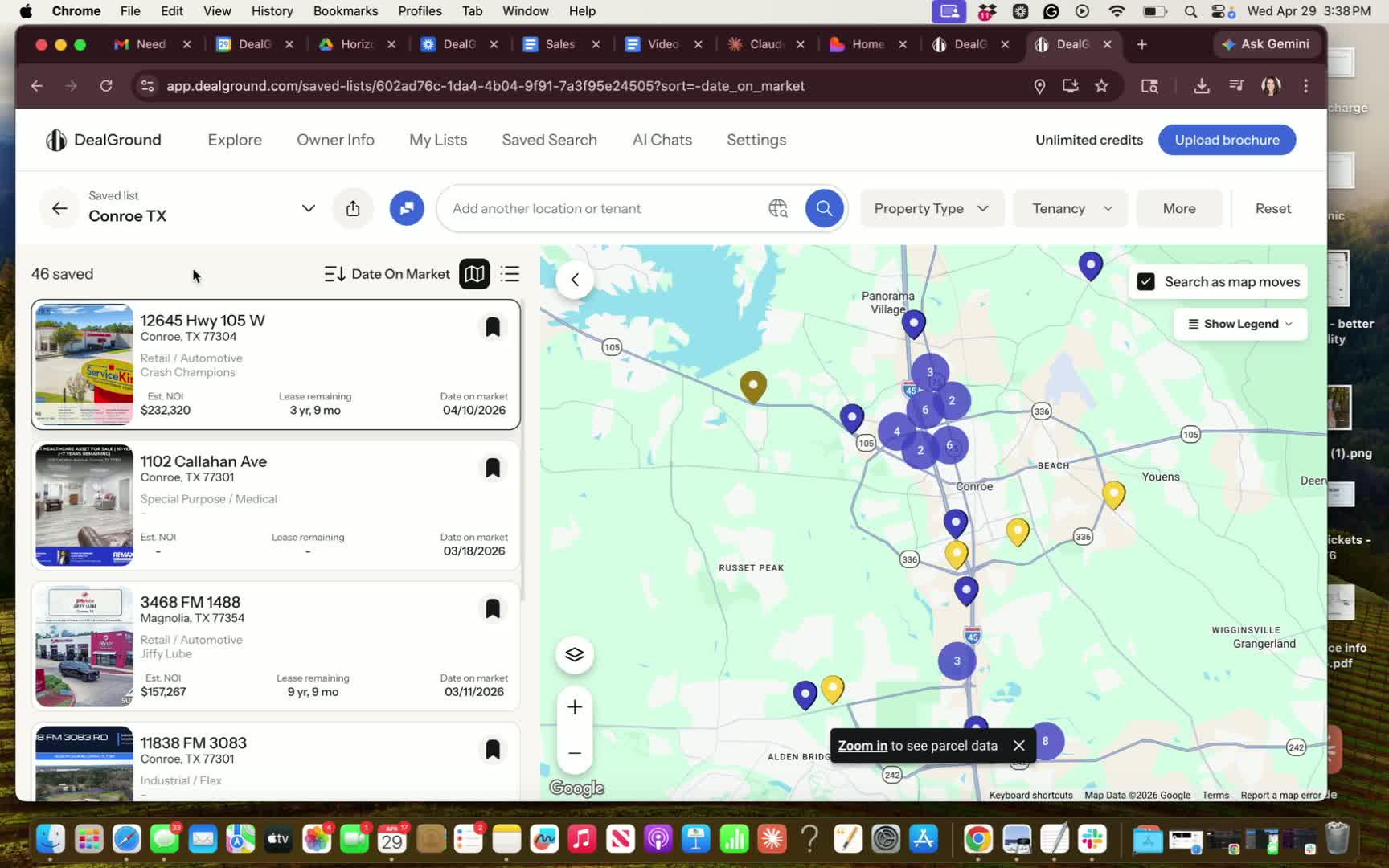Open Google logo on map
The width and height of the screenshot is (1389, 868).
tap(577, 788)
